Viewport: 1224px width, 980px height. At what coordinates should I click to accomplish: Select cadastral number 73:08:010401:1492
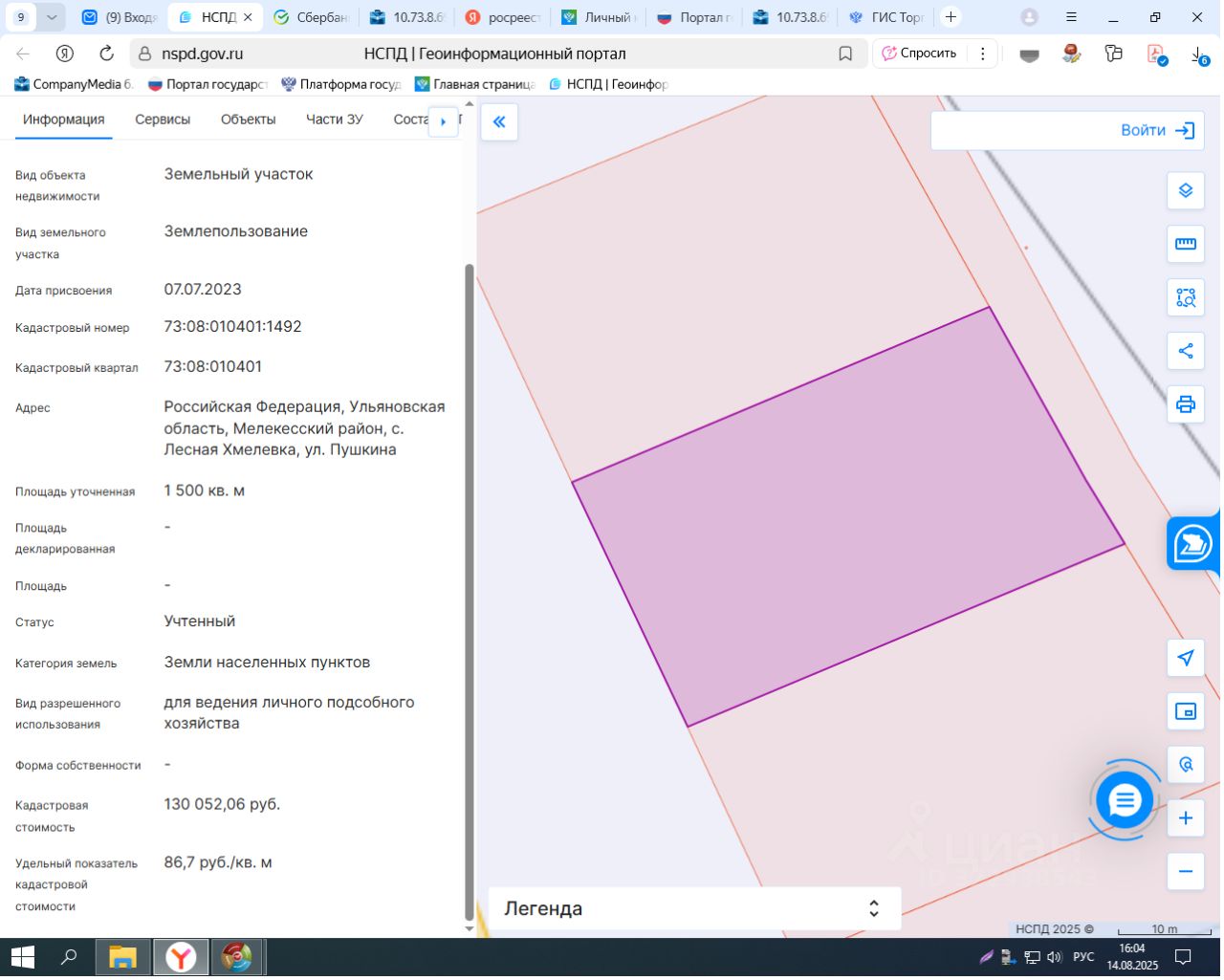(x=233, y=327)
